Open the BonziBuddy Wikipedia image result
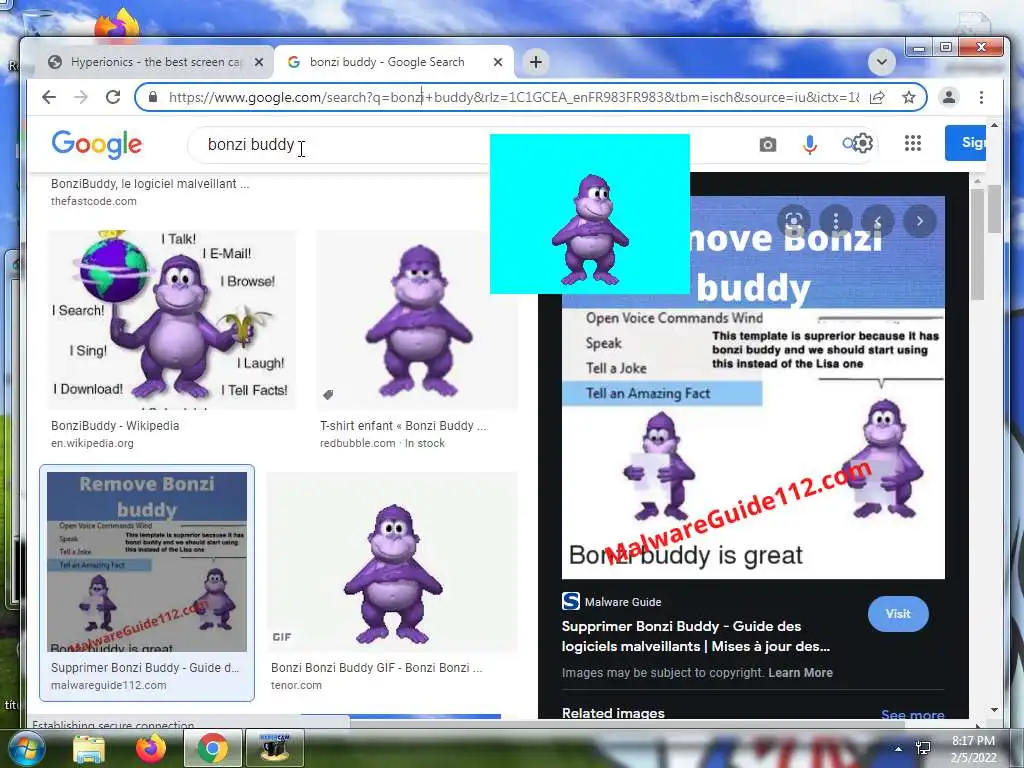Viewport: 1024px width, 768px height. (x=171, y=320)
